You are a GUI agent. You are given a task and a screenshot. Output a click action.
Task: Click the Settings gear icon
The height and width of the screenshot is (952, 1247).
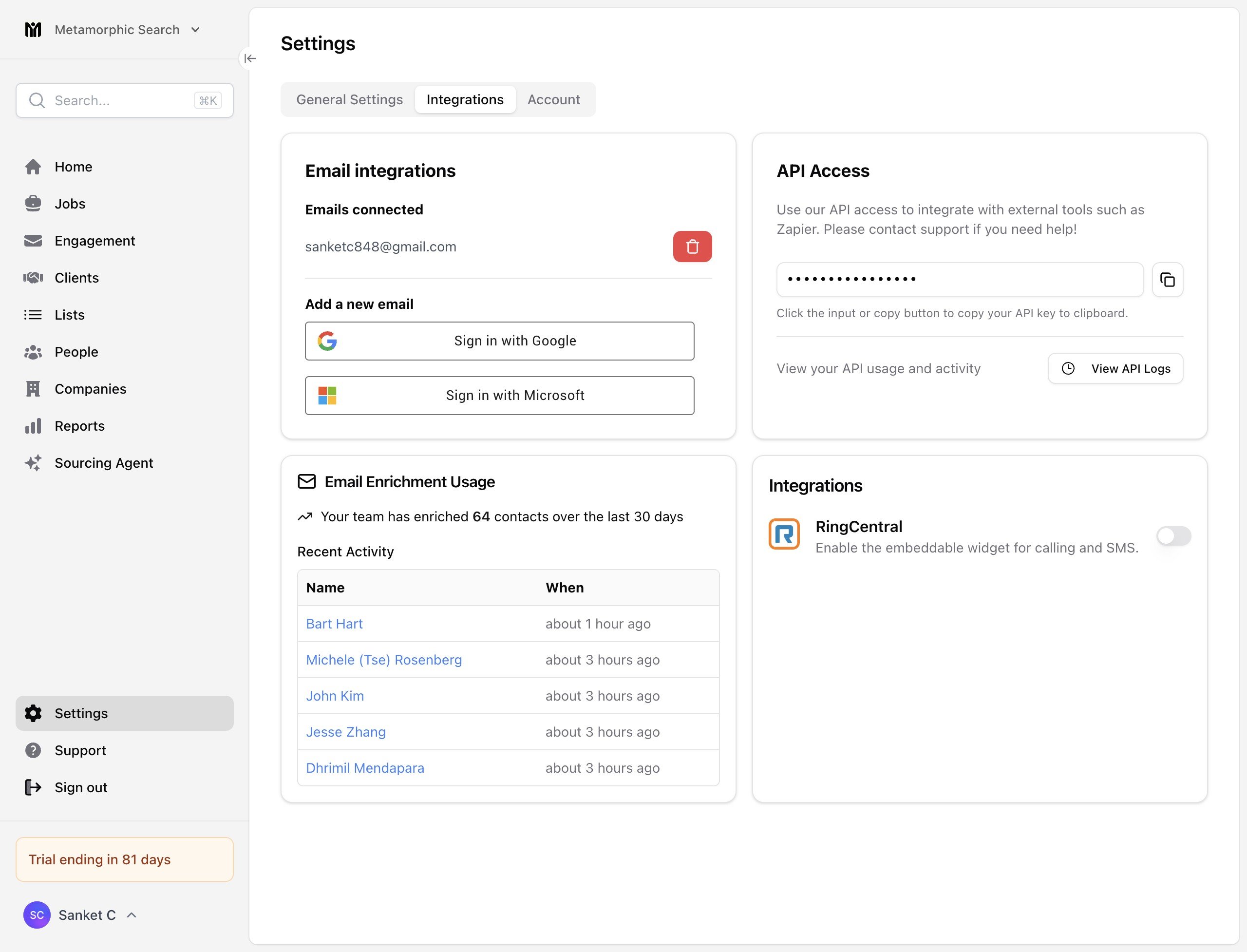tap(34, 713)
